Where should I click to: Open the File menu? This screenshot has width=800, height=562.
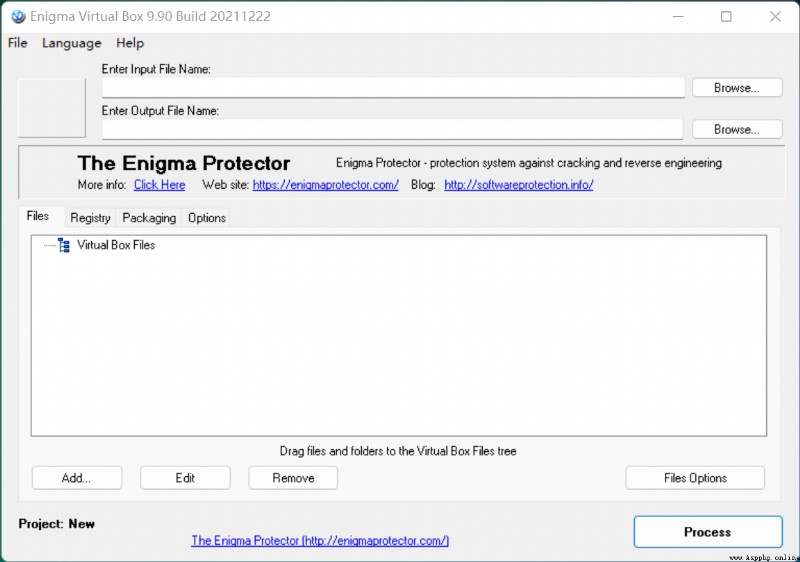pyautogui.click(x=18, y=43)
